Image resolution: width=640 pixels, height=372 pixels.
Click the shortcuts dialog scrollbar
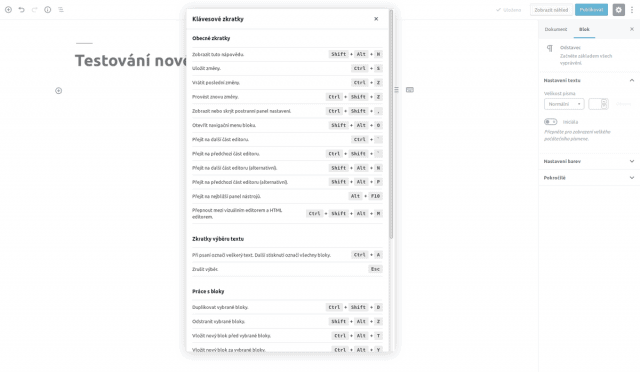click(391, 125)
